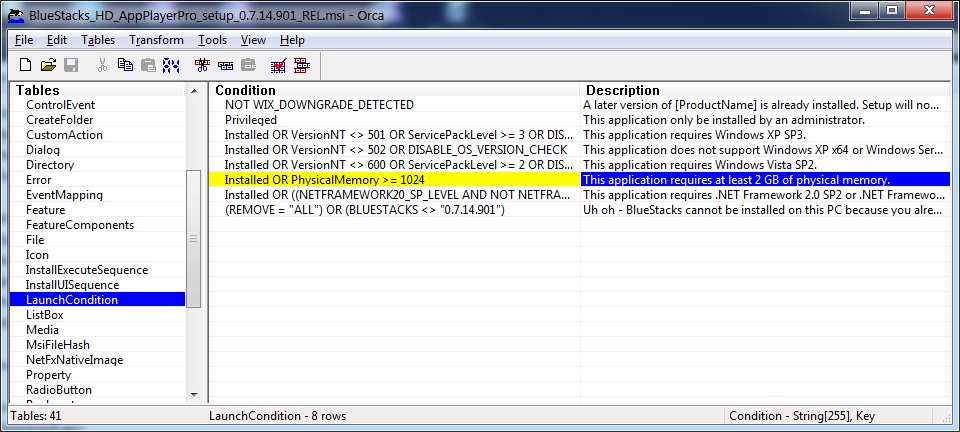This screenshot has width=960, height=432.
Task: Sort by the Condition column header
Action: [394, 90]
